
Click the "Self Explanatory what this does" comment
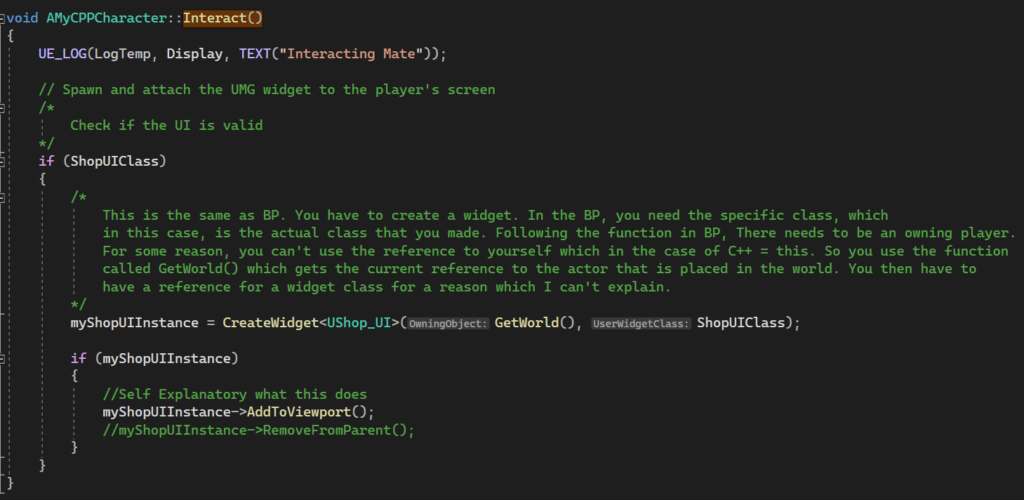click(x=235, y=394)
